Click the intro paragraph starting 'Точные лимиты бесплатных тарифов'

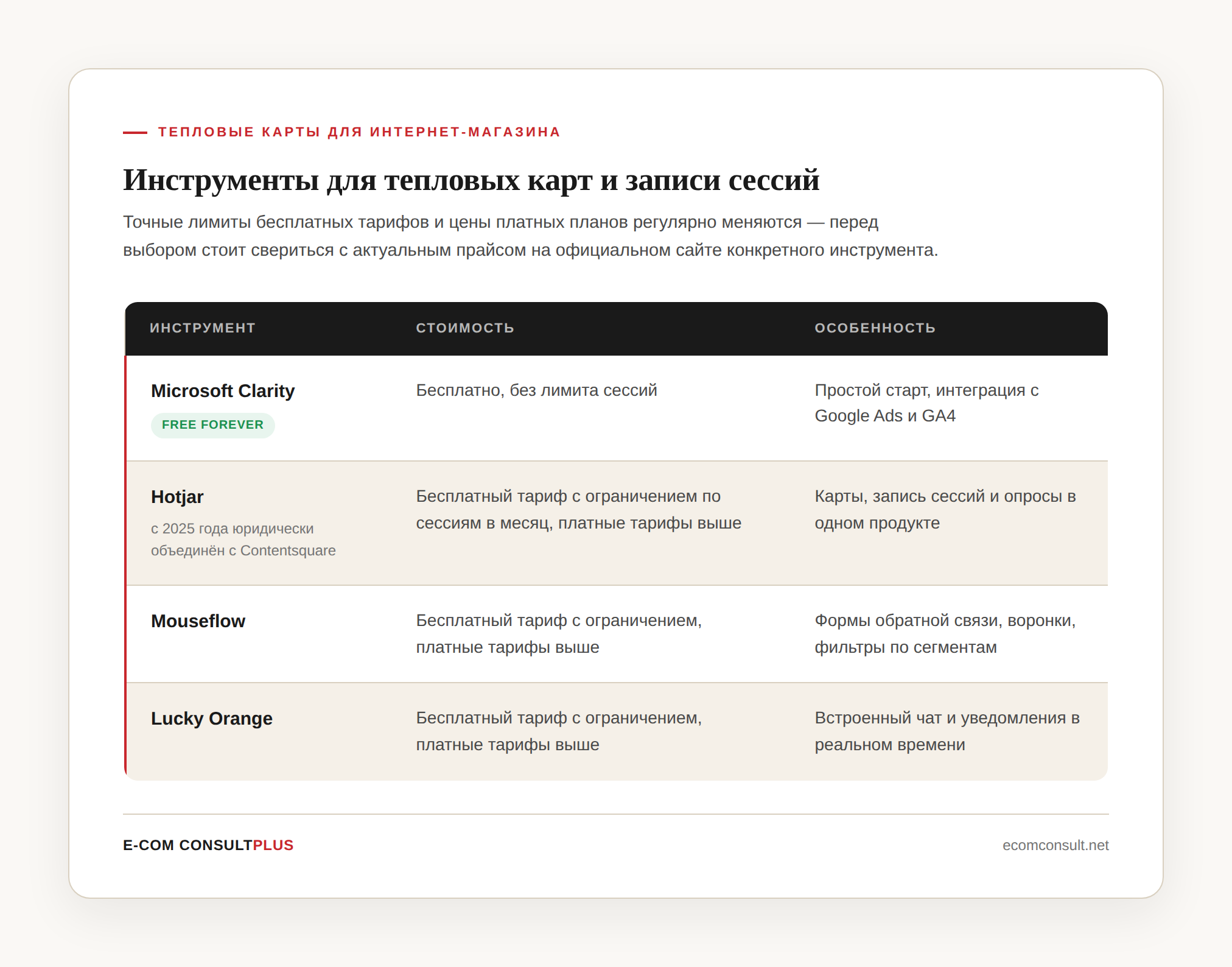(x=530, y=236)
